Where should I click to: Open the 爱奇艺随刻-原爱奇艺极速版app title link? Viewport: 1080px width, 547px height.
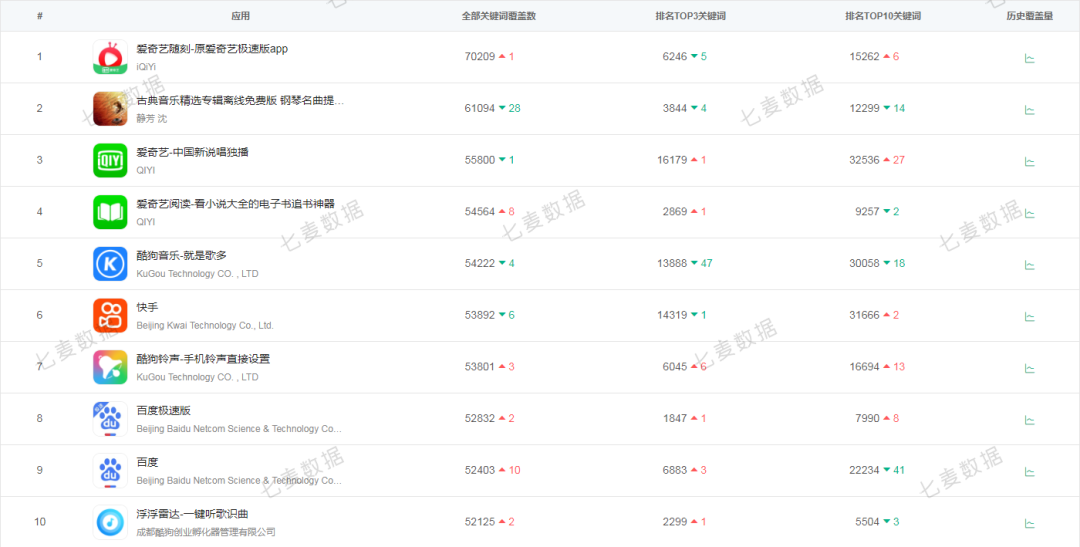pos(212,49)
